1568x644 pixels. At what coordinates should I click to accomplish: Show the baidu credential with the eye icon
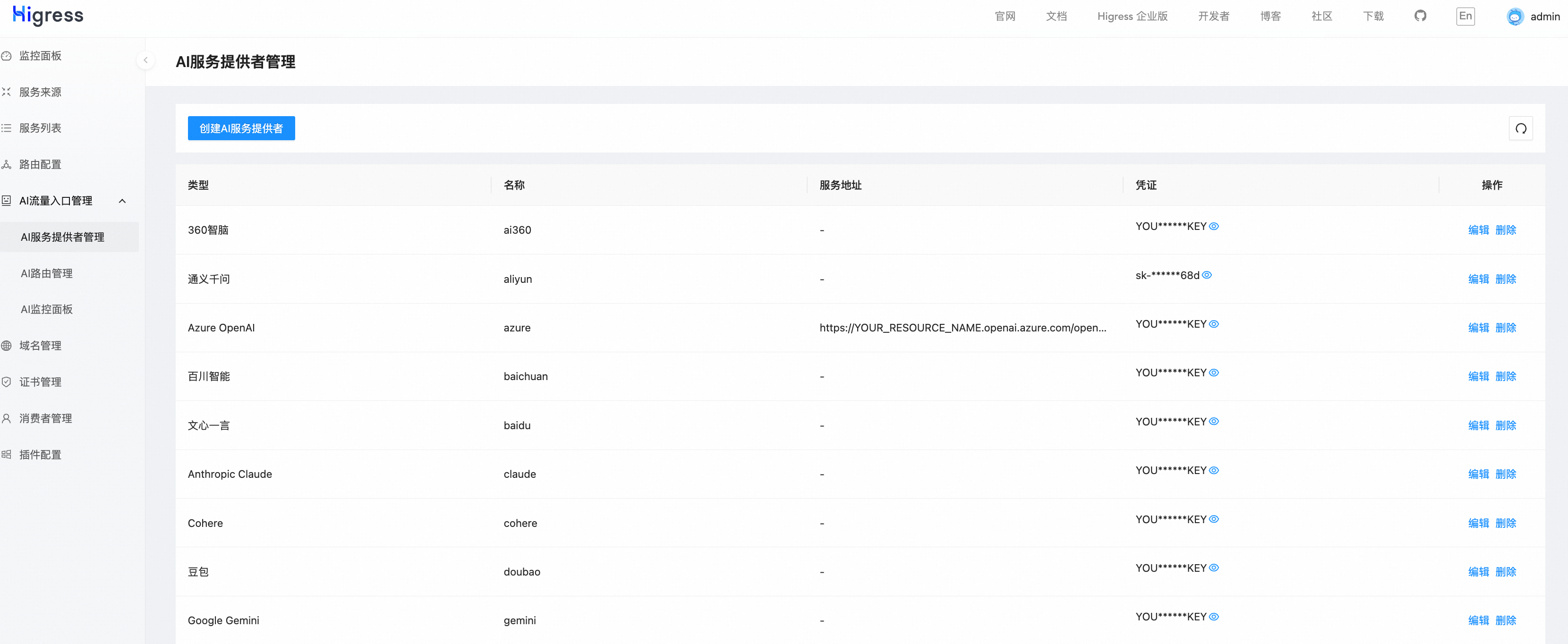pos(1214,421)
